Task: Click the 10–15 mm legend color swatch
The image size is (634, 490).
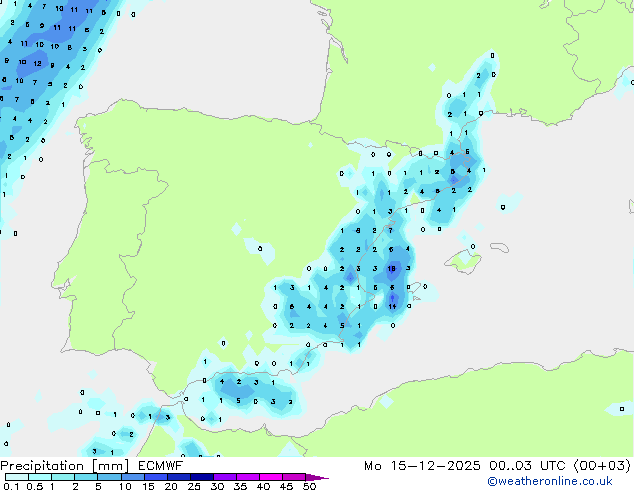Action: pyautogui.click(x=133, y=477)
